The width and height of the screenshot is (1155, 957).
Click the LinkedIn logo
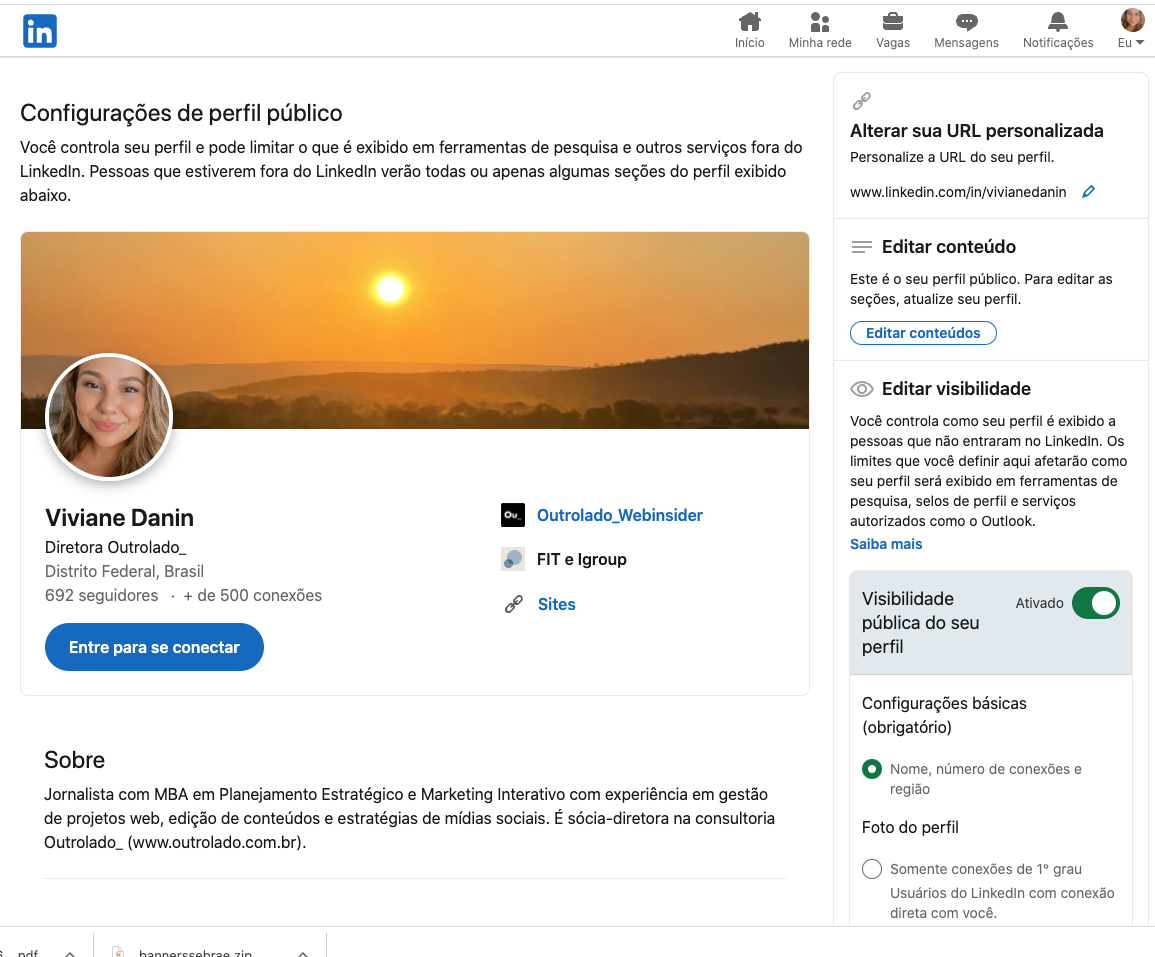tap(40, 31)
